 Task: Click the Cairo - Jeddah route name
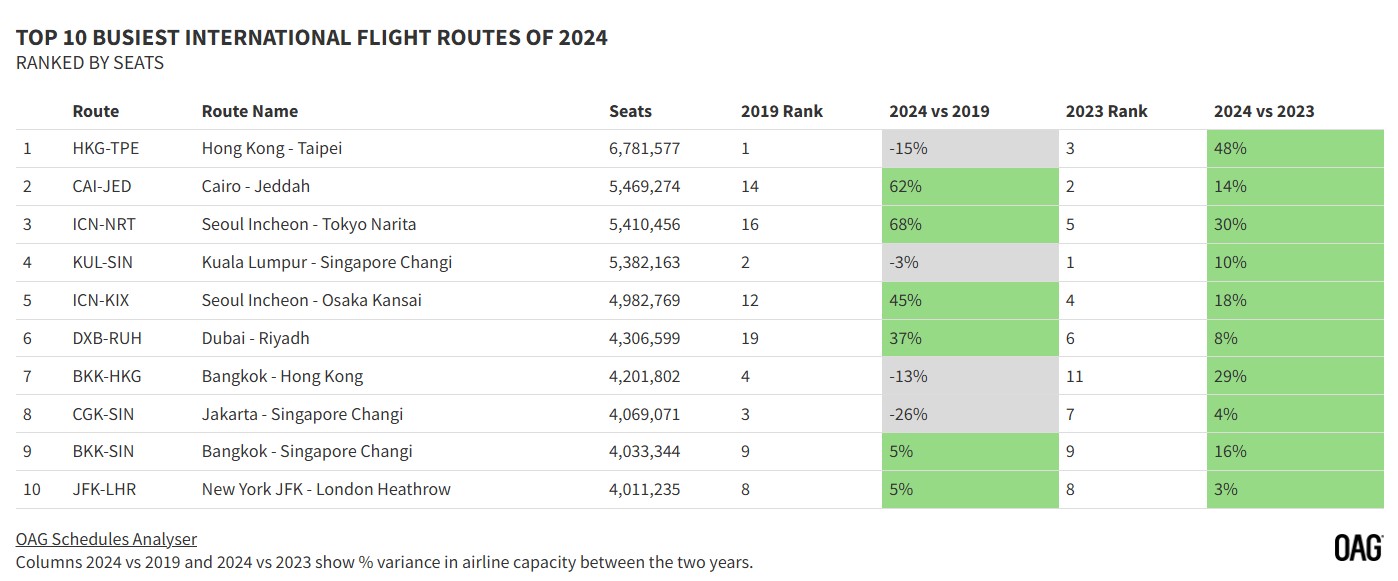coord(256,186)
